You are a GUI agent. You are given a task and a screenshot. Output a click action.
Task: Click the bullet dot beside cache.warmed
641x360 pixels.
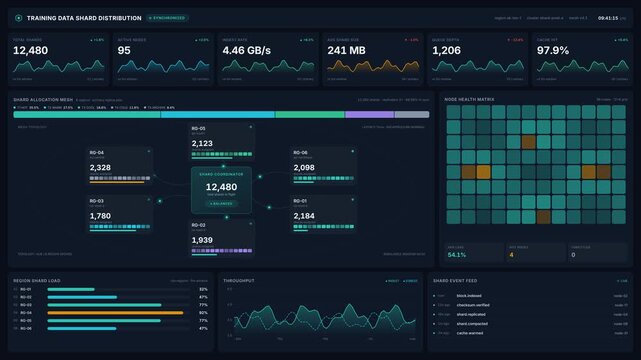[x=434, y=333]
